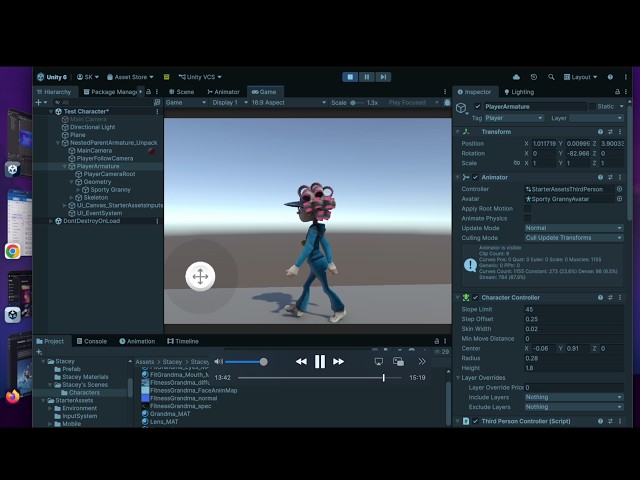Select PlayerFollowCamera object

[101, 158]
